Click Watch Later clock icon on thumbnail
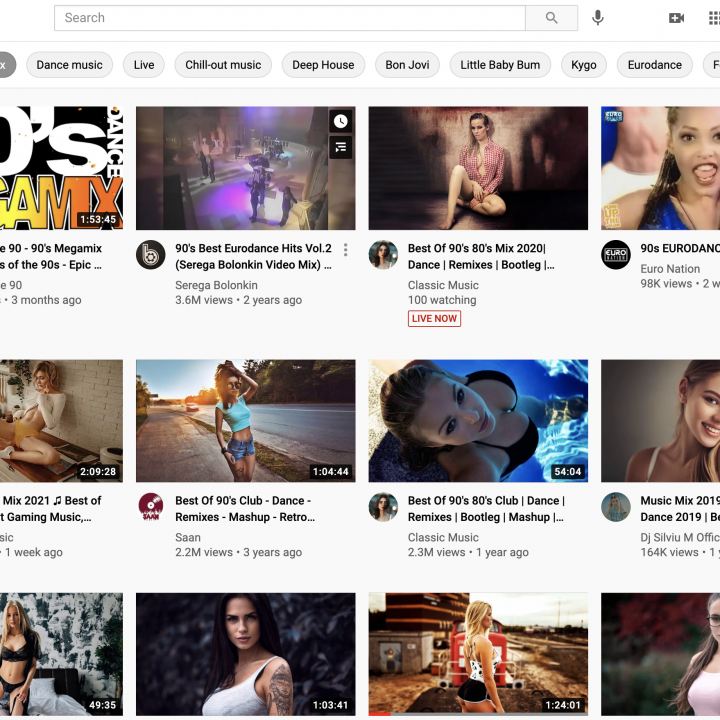 (341, 121)
